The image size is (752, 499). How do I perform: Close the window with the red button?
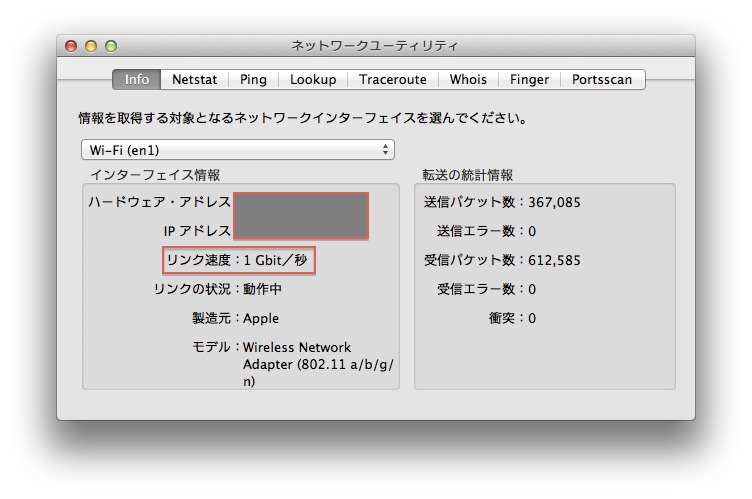pyautogui.click(x=71, y=46)
